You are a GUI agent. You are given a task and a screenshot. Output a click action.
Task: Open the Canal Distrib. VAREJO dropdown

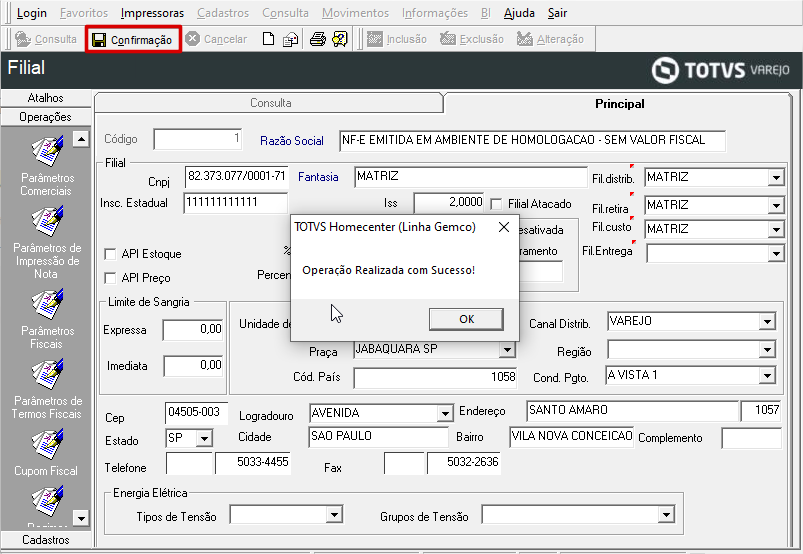pyautogui.click(x=767, y=322)
